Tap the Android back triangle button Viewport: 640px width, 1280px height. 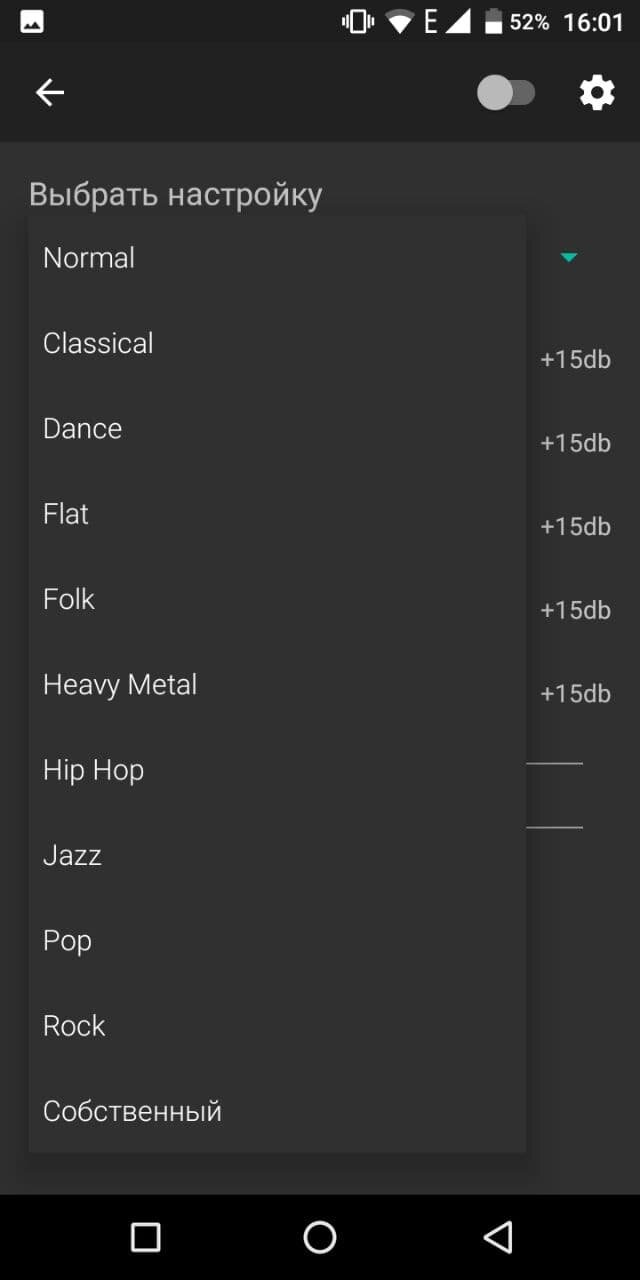tap(497, 1237)
